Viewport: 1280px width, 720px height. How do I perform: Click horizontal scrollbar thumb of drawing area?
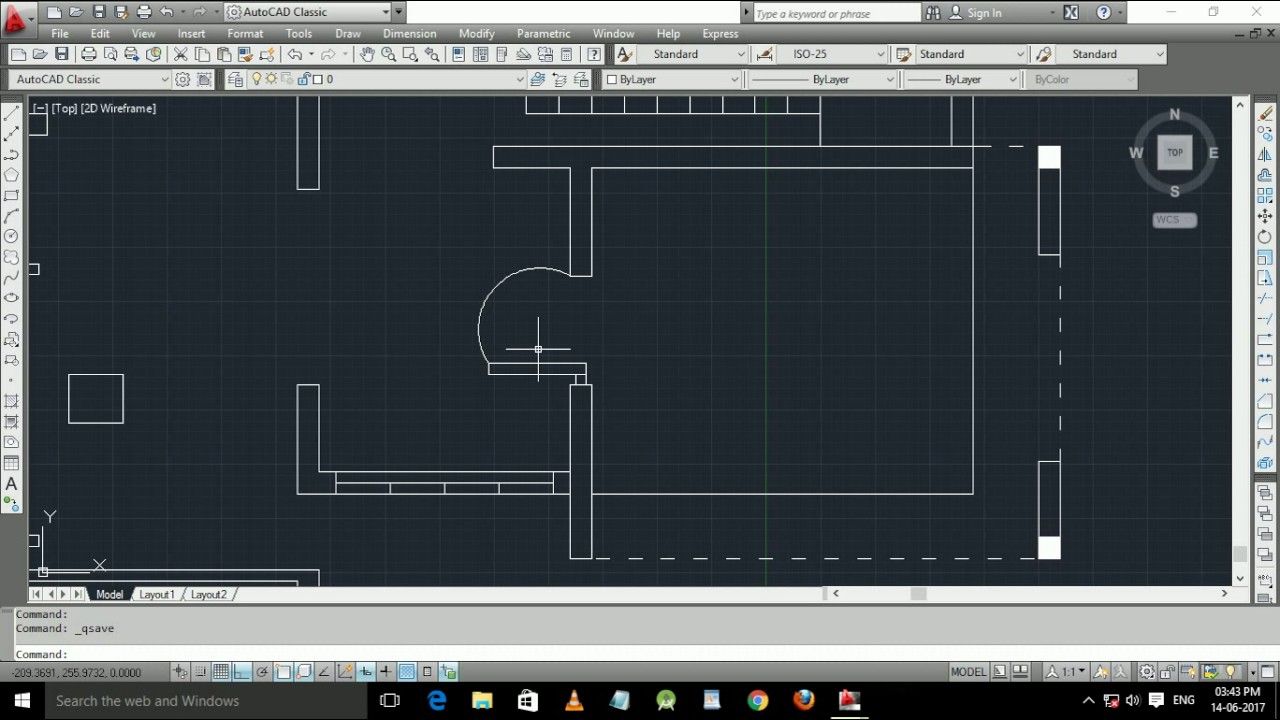point(918,594)
